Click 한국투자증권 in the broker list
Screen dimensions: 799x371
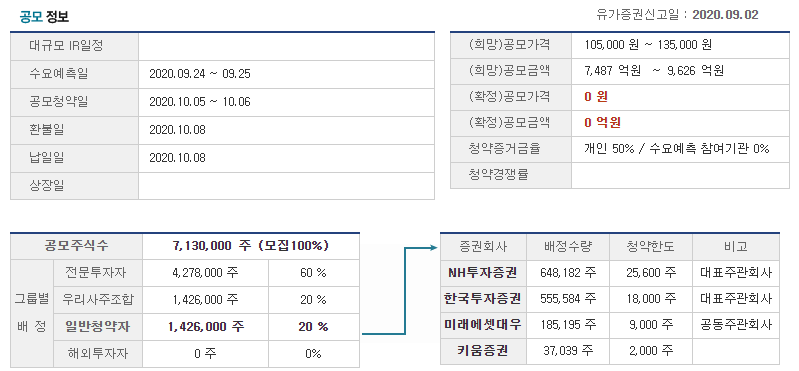[483, 299]
